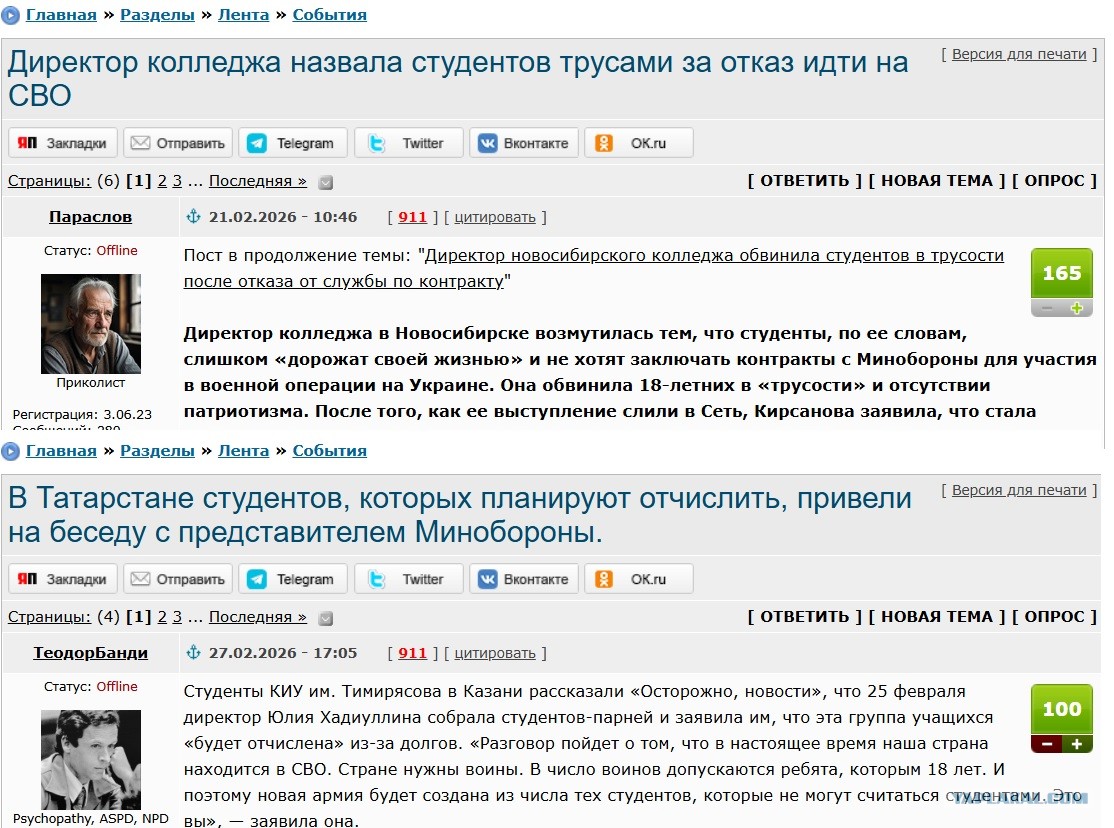Screen dimensions: 1114x828
Task: Open Параслов's avatar image
Action: [90, 323]
